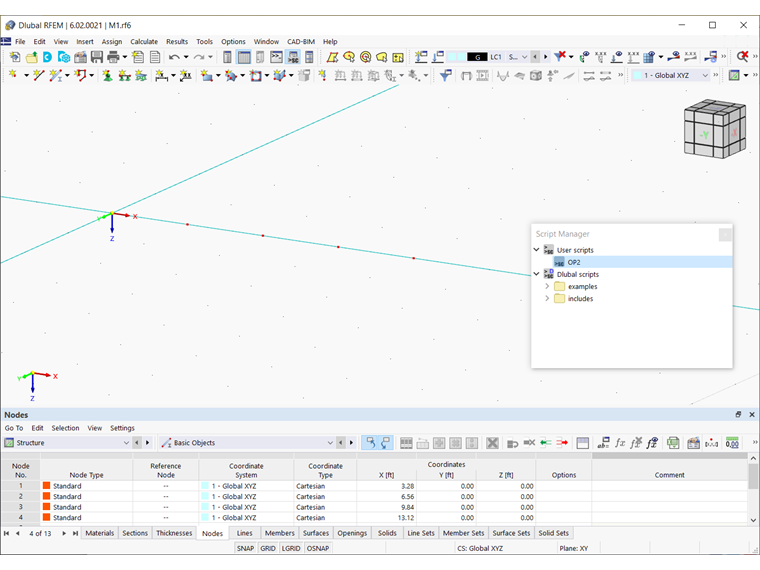Toggle OSNAP in the status bar

(x=318, y=548)
